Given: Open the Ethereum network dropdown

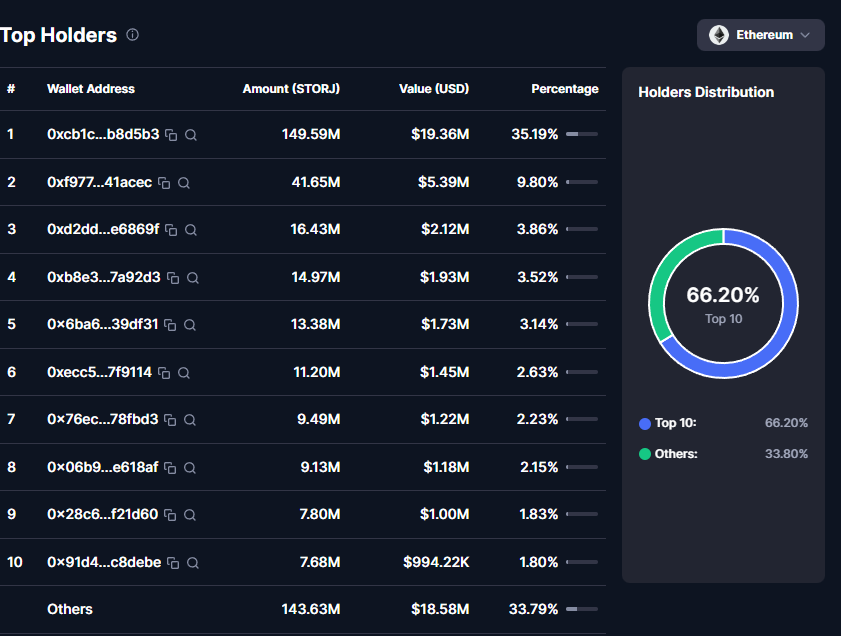Looking at the screenshot, I should coord(761,35).
